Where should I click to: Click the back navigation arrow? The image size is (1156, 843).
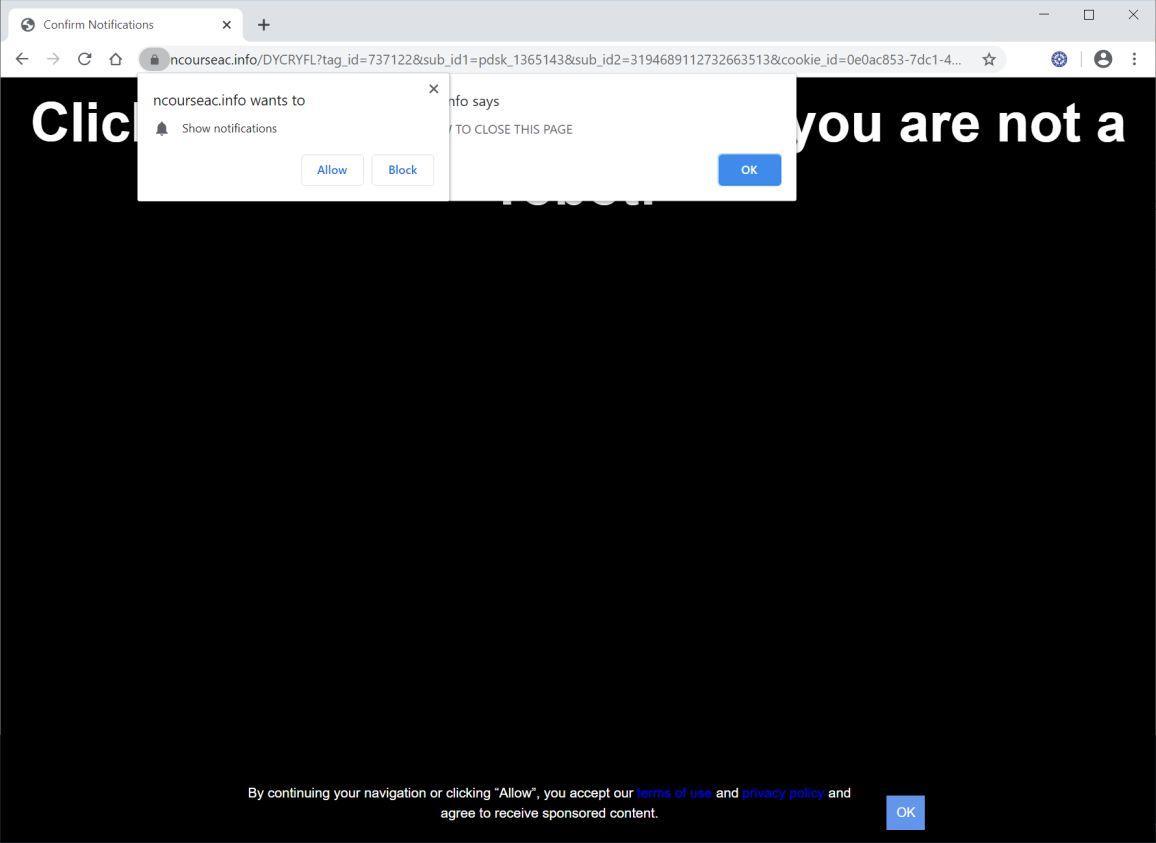point(22,59)
